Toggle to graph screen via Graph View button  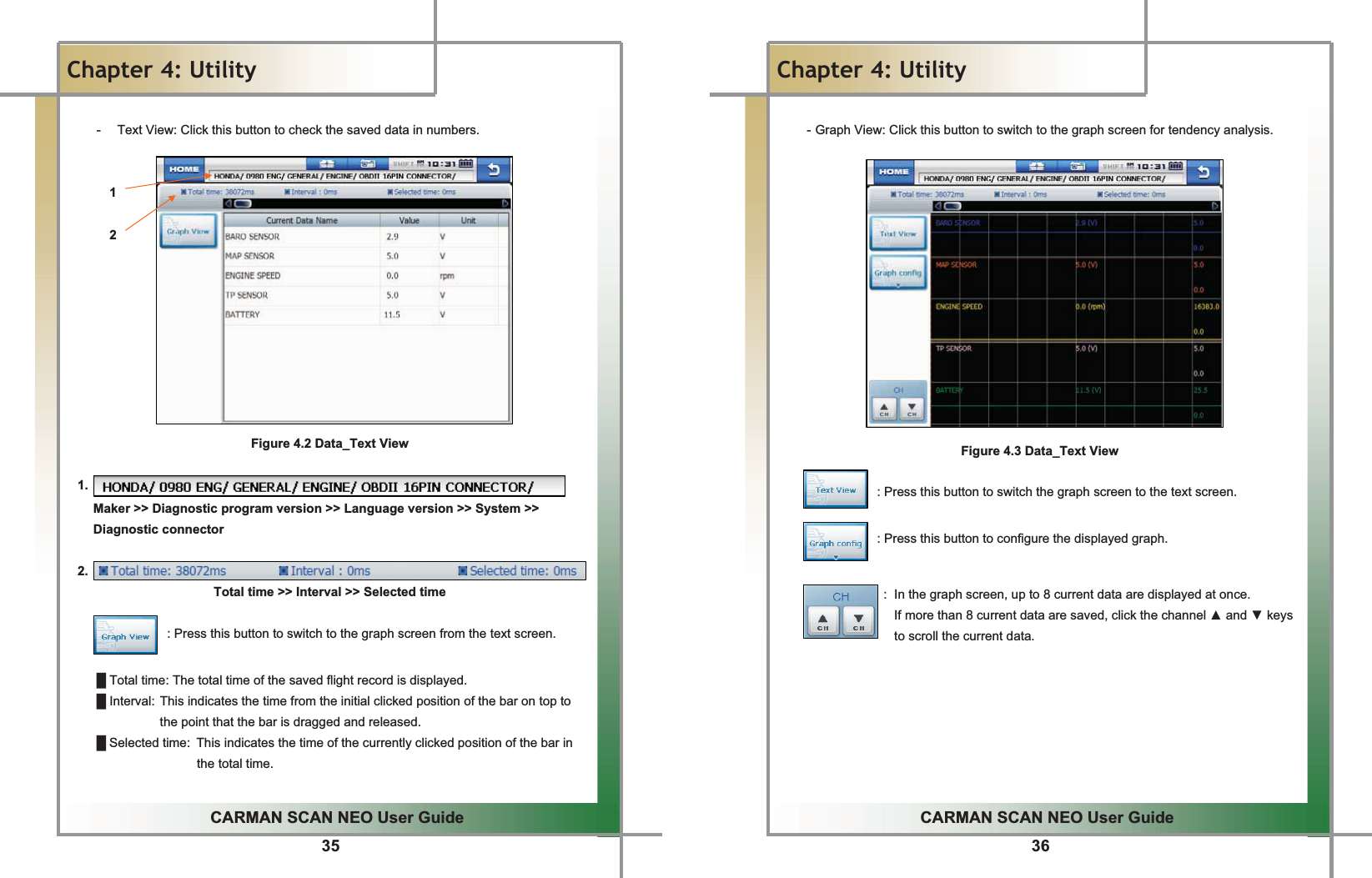point(188,231)
